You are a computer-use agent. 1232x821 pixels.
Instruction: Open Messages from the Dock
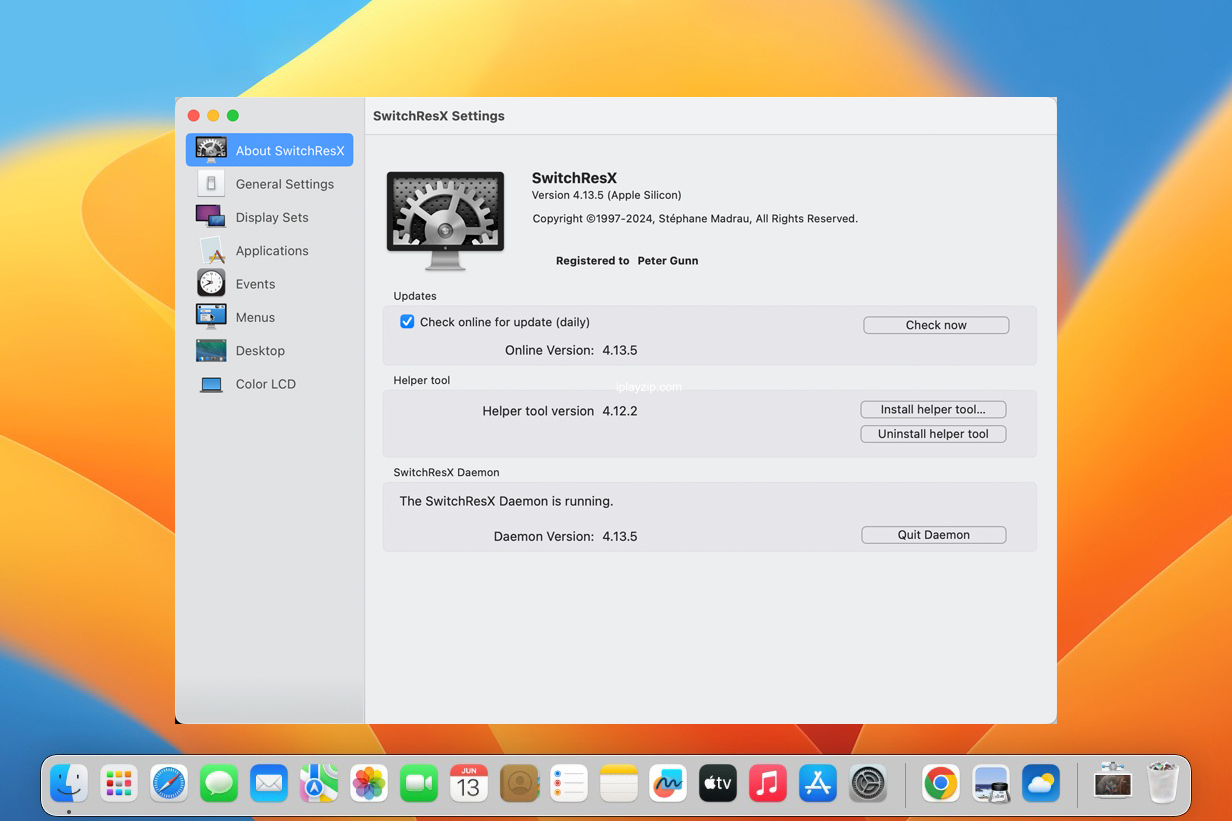[219, 783]
